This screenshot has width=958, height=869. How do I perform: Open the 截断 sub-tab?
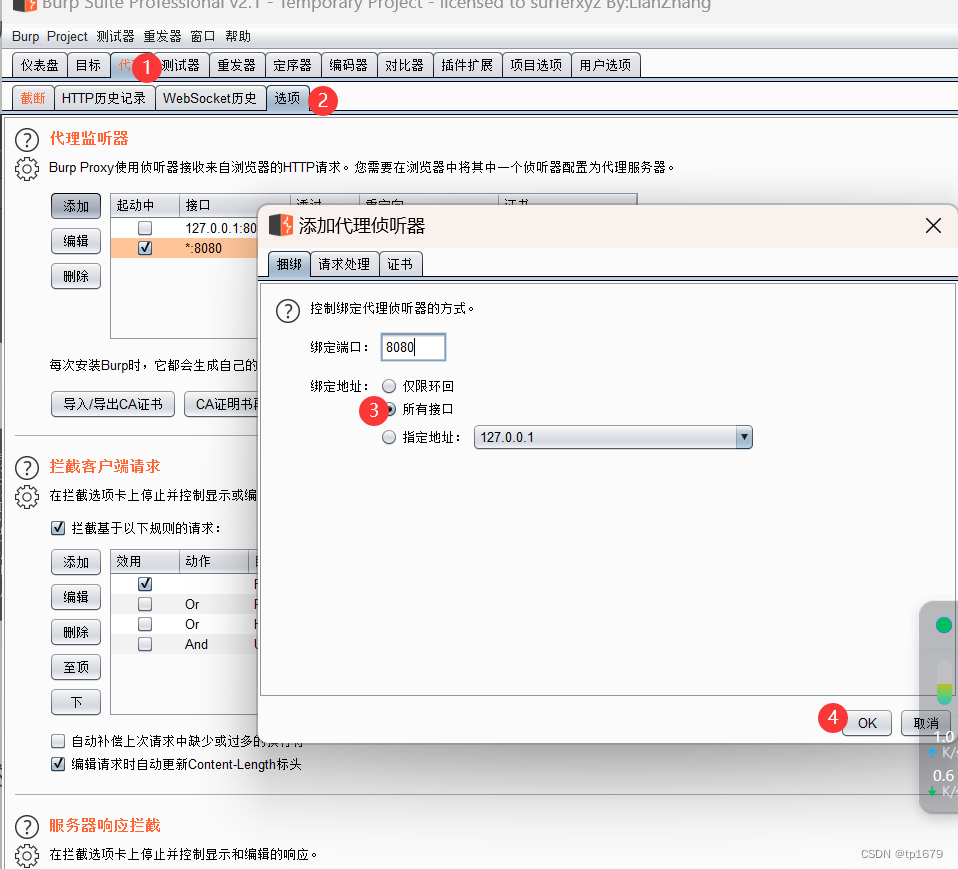(x=33, y=98)
